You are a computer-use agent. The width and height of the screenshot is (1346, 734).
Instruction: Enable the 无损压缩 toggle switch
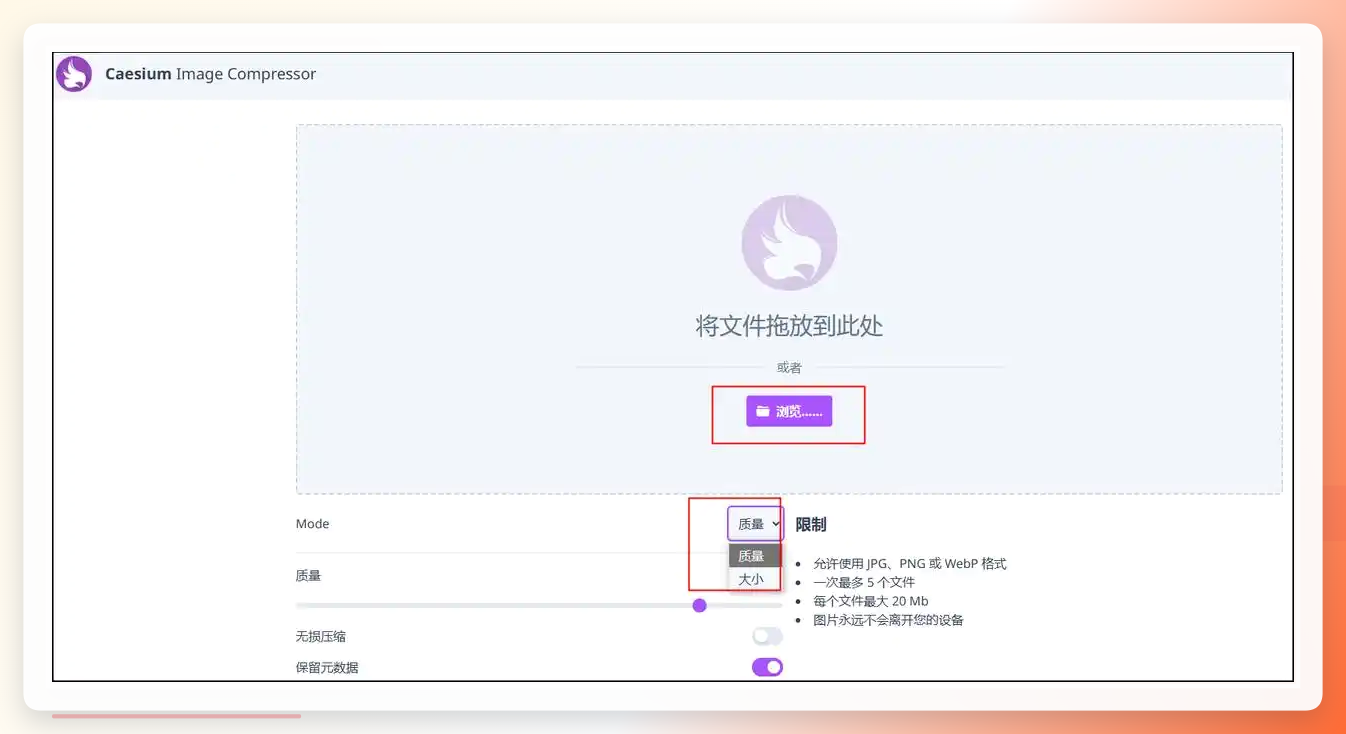pos(767,636)
